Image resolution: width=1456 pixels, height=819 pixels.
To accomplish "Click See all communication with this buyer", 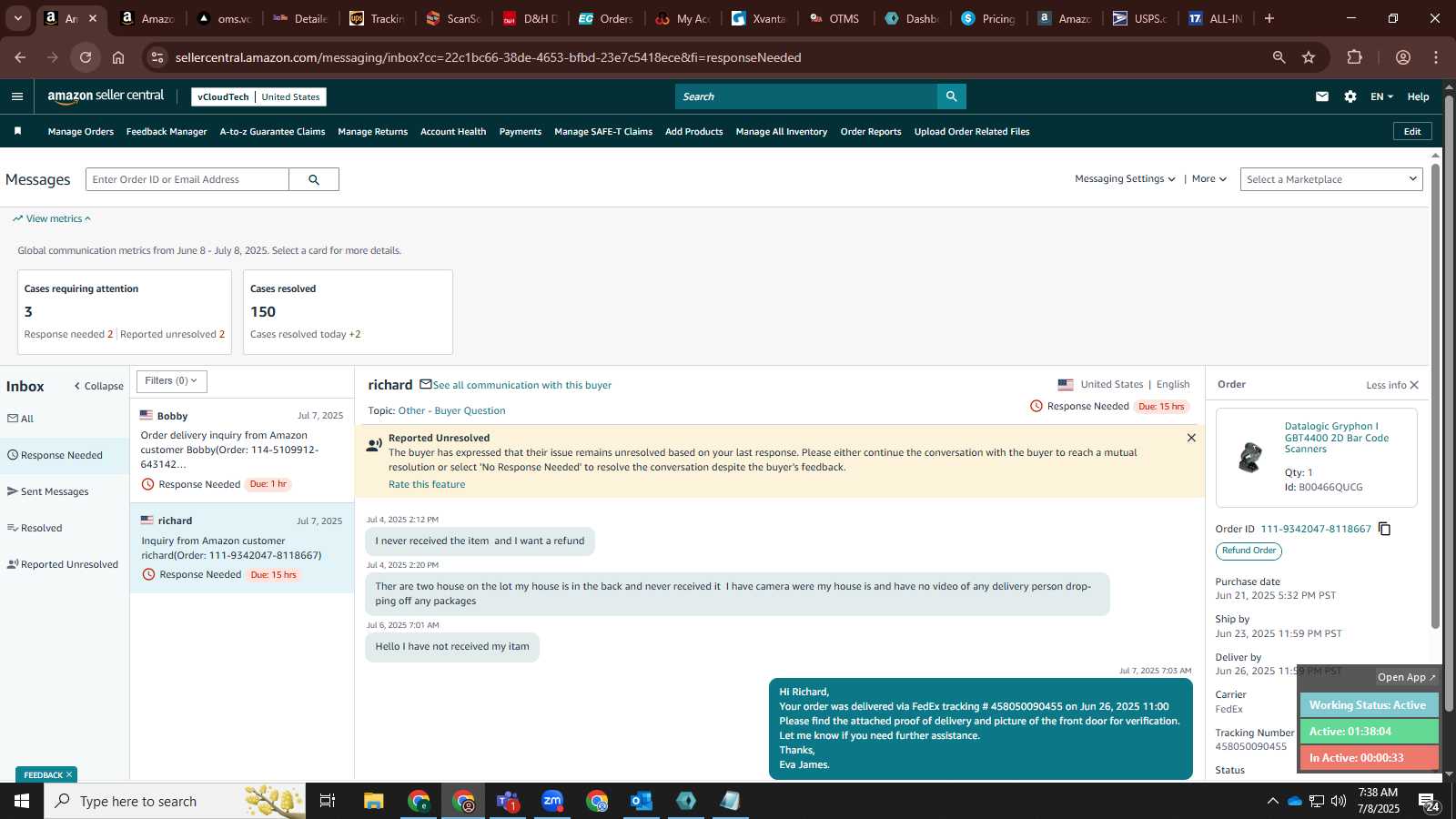I will (522, 385).
